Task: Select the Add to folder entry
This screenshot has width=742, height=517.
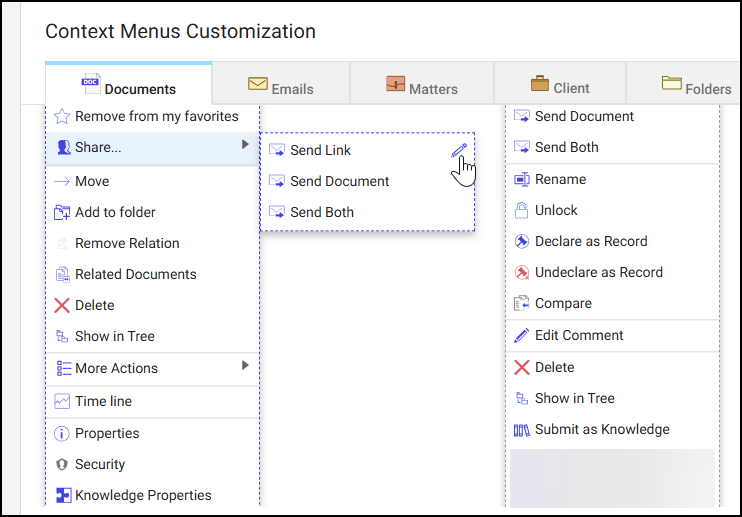Action: pyautogui.click(x=153, y=212)
